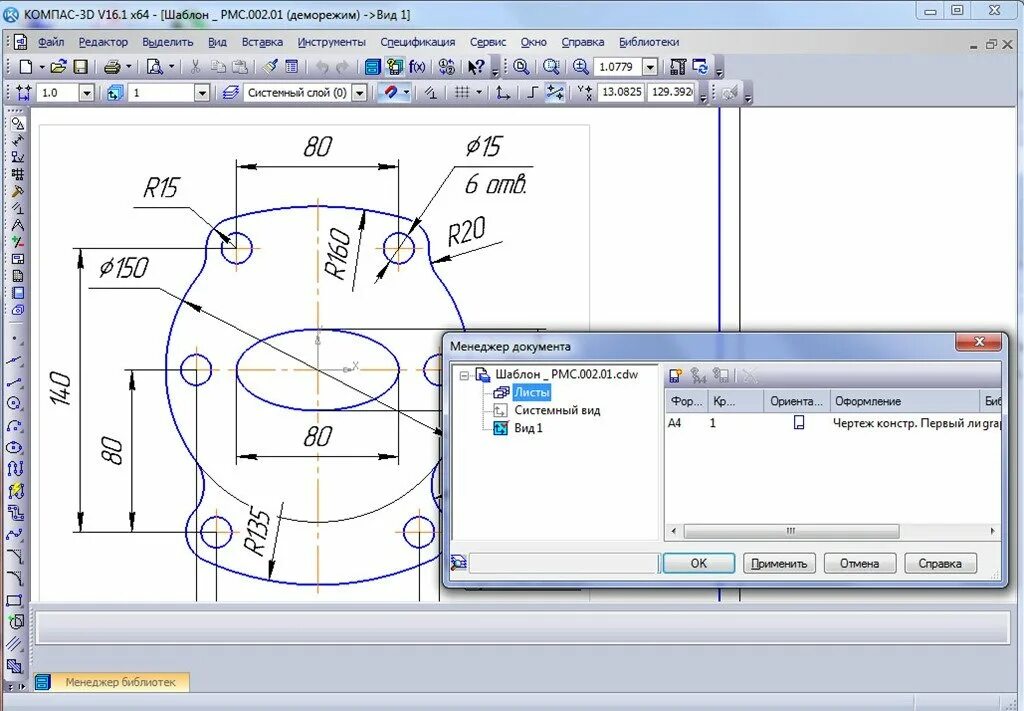Select the Circle tool in left toolbar
This screenshot has height=711, width=1024.
coord(16,403)
